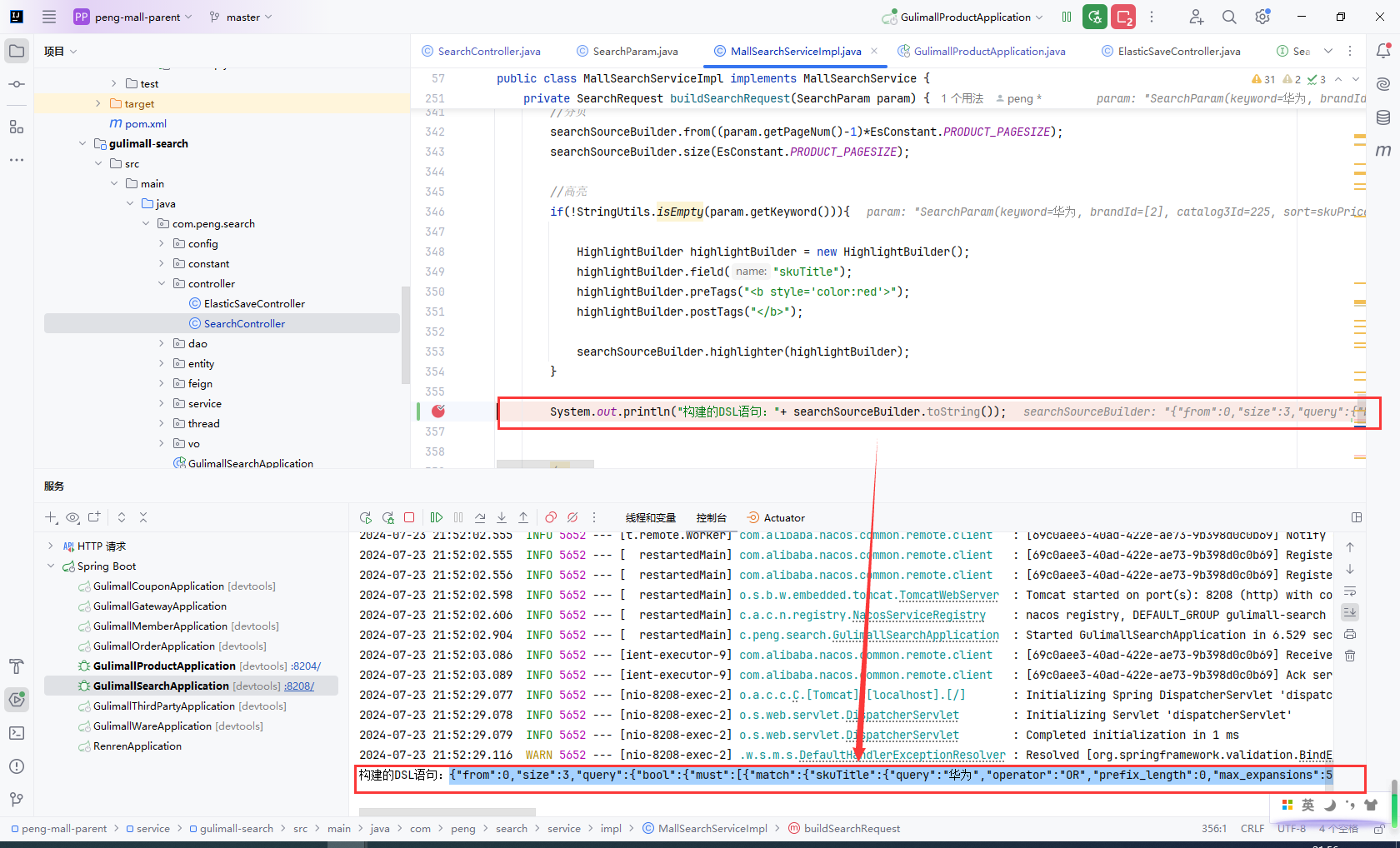Rerun in debug mode in Services toolbar
1400x848 pixels.
pyautogui.click(x=387, y=517)
